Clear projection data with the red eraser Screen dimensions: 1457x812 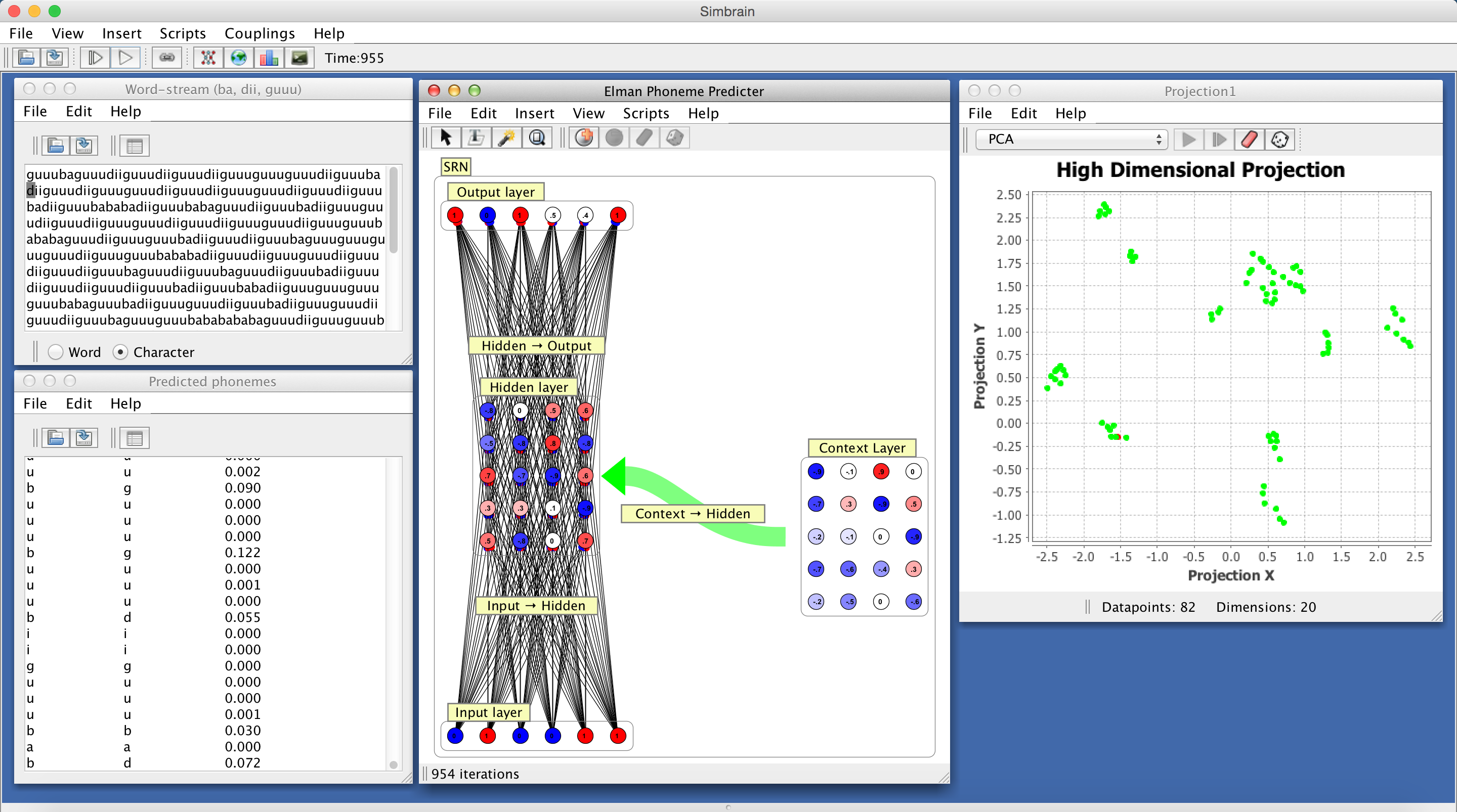[x=1249, y=140]
